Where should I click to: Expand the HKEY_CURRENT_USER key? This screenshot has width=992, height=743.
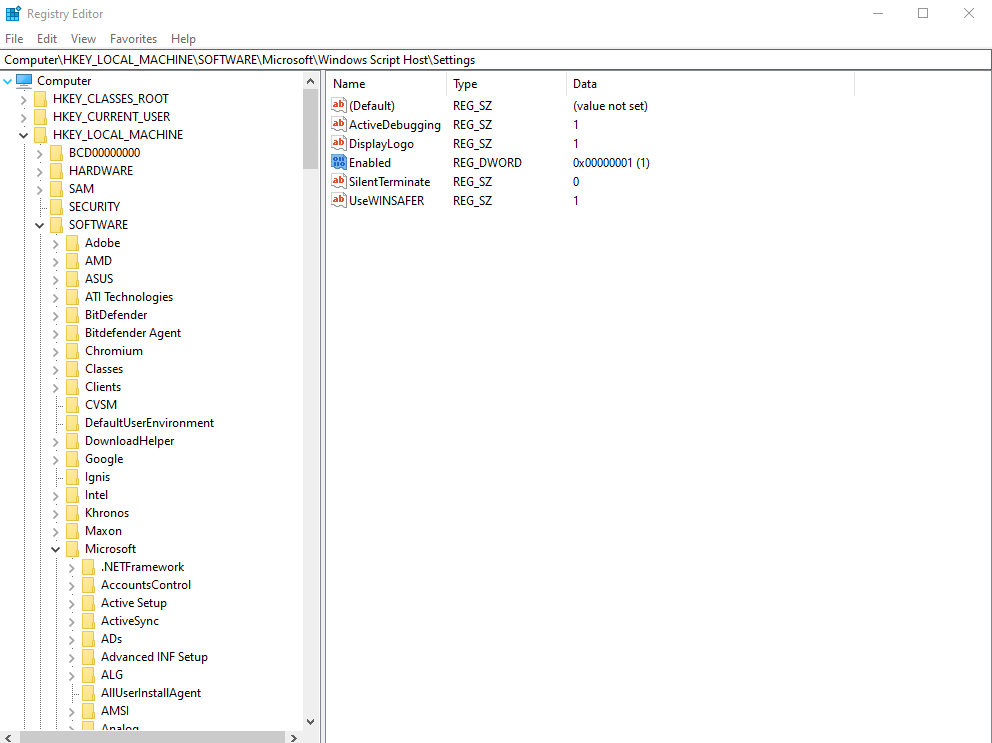coord(23,118)
